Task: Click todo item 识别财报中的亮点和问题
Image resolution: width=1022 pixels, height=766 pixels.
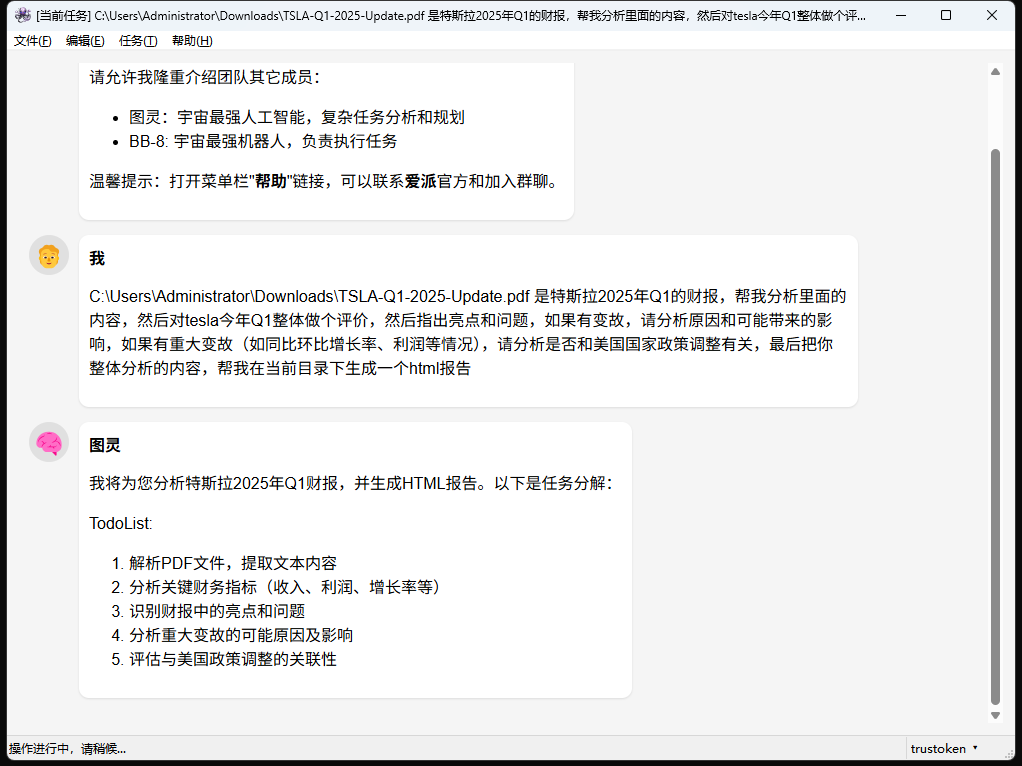Action: pos(217,611)
